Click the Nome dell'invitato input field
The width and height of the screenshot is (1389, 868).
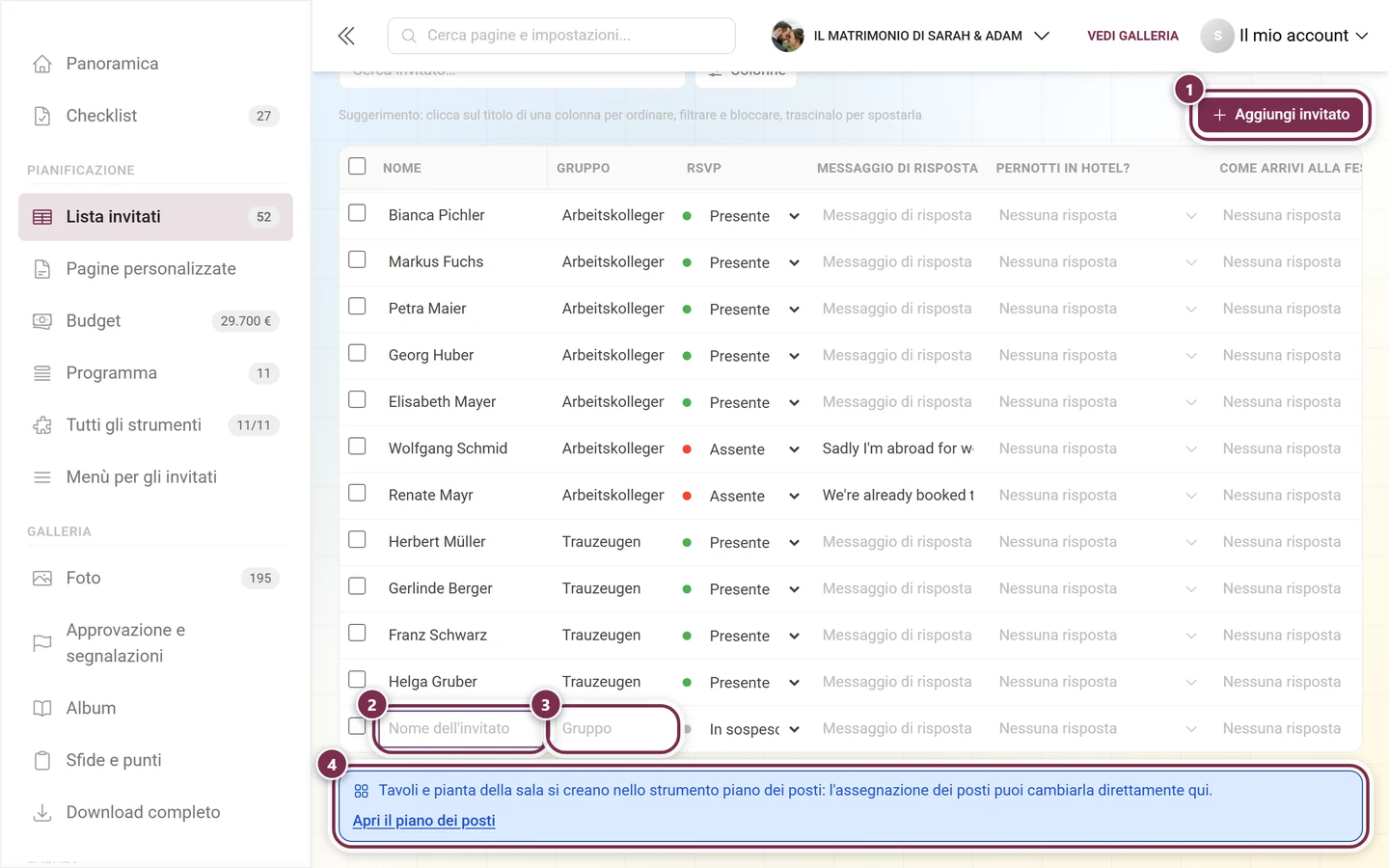[x=460, y=728]
